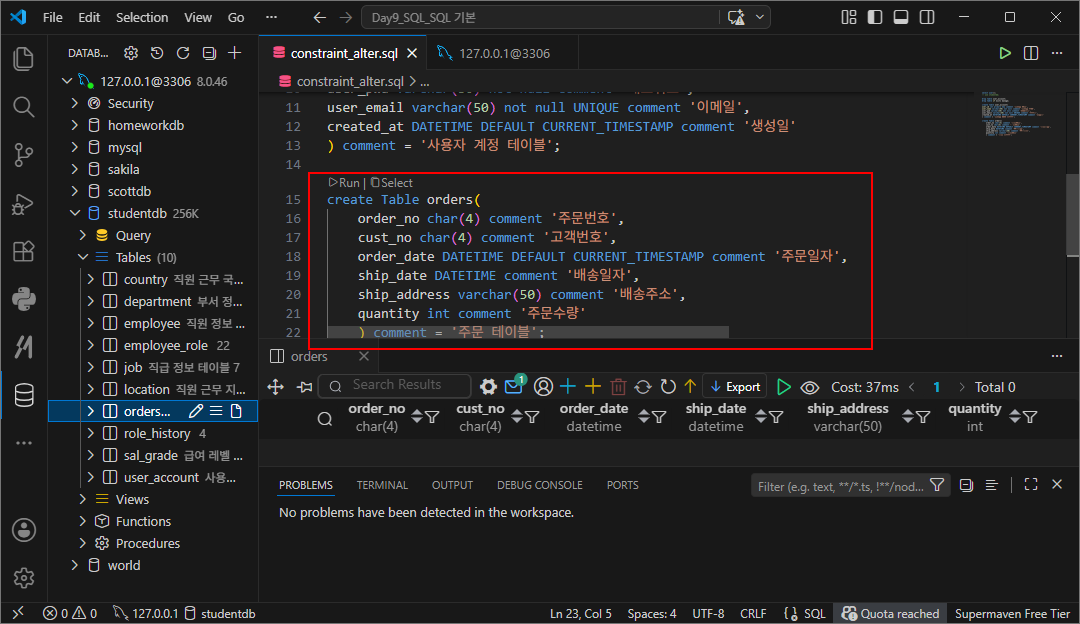Go to next results page arrow
Screen dimensions: 1080x624
(x=962, y=387)
